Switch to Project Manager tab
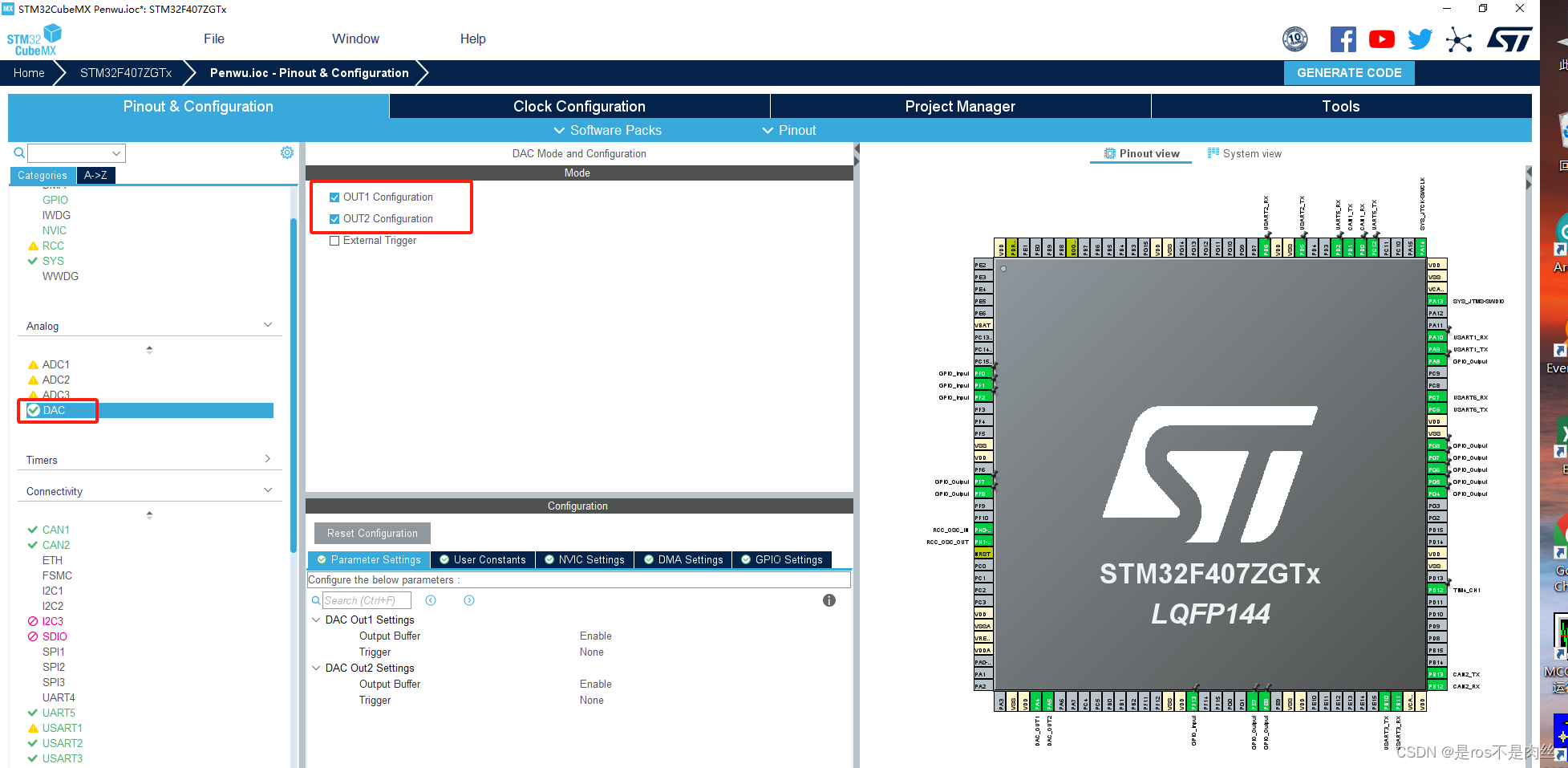This screenshot has height=768, width=1568. [x=960, y=106]
